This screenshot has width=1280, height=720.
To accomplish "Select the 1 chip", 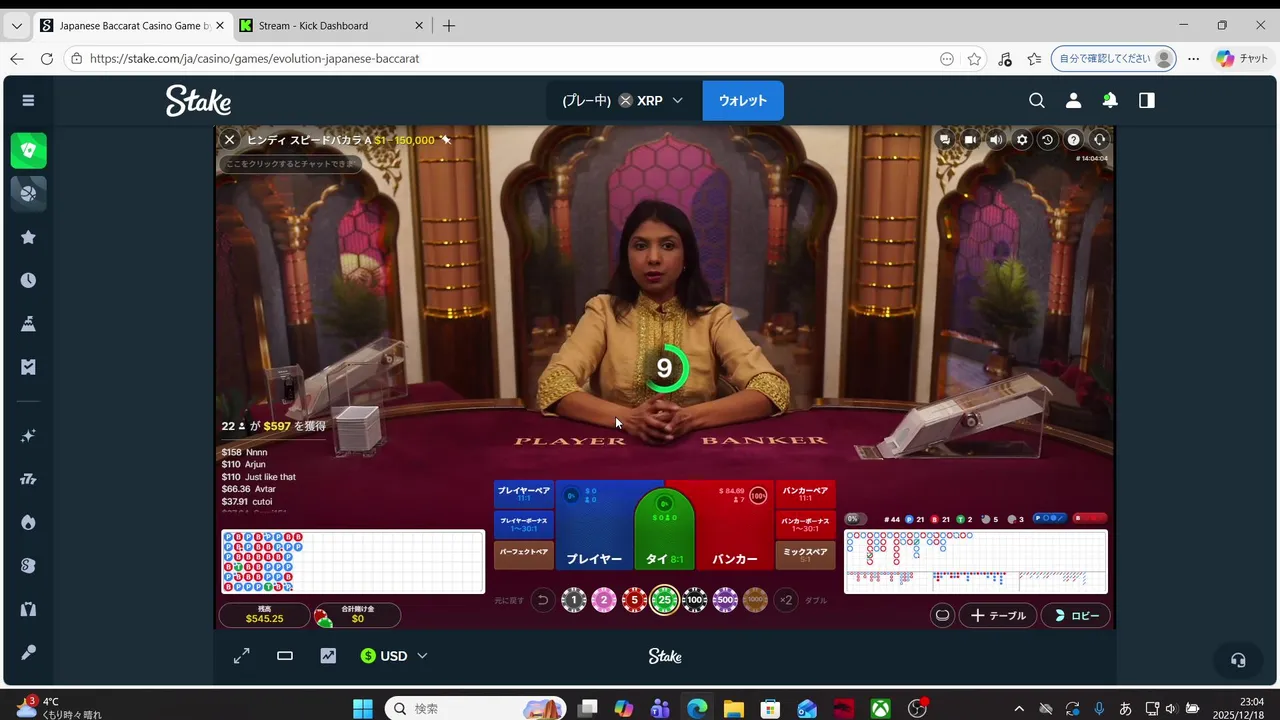I will (x=574, y=600).
